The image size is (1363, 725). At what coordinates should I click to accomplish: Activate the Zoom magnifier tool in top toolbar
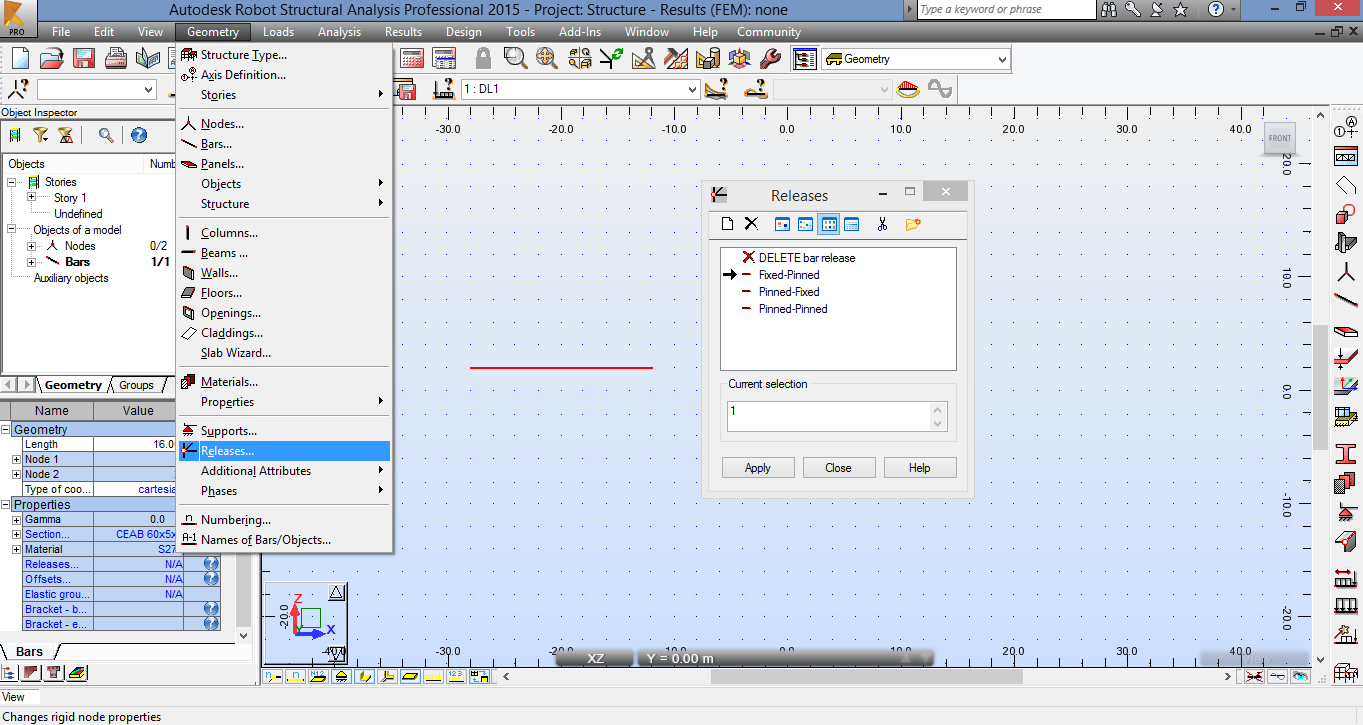click(x=515, y=58)
